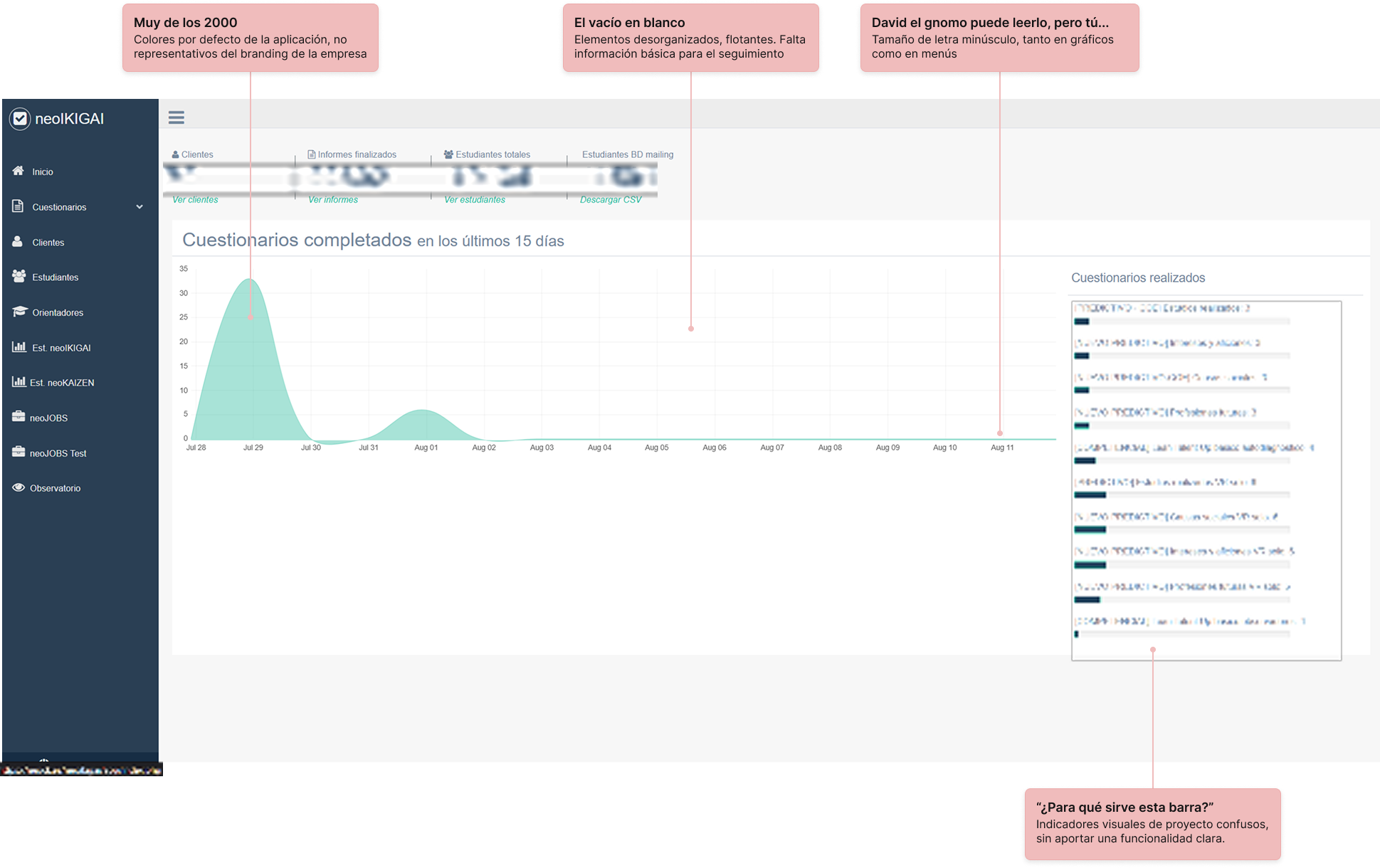Open the Cuestionarios sidebar menu
The height and width of the screenshot is (868, 1380).
coord(59,207)
